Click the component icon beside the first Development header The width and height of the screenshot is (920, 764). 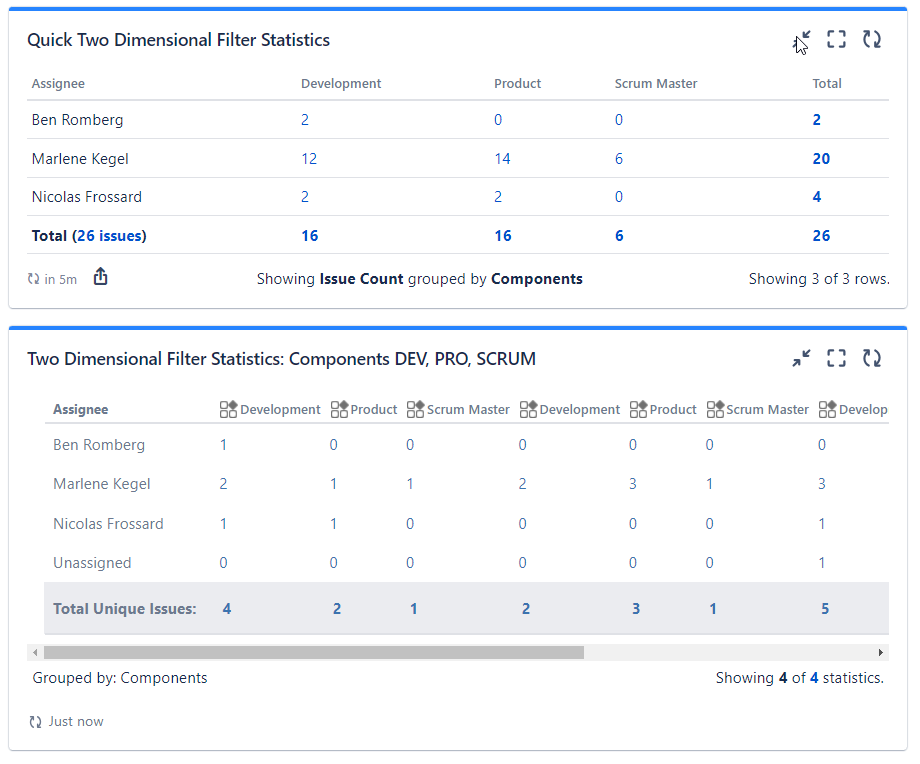(226, 408)
